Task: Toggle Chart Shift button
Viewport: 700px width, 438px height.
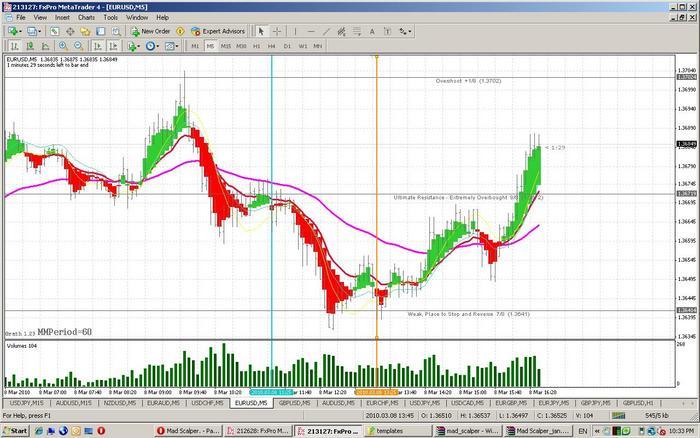Action: (x=113, y=46)
